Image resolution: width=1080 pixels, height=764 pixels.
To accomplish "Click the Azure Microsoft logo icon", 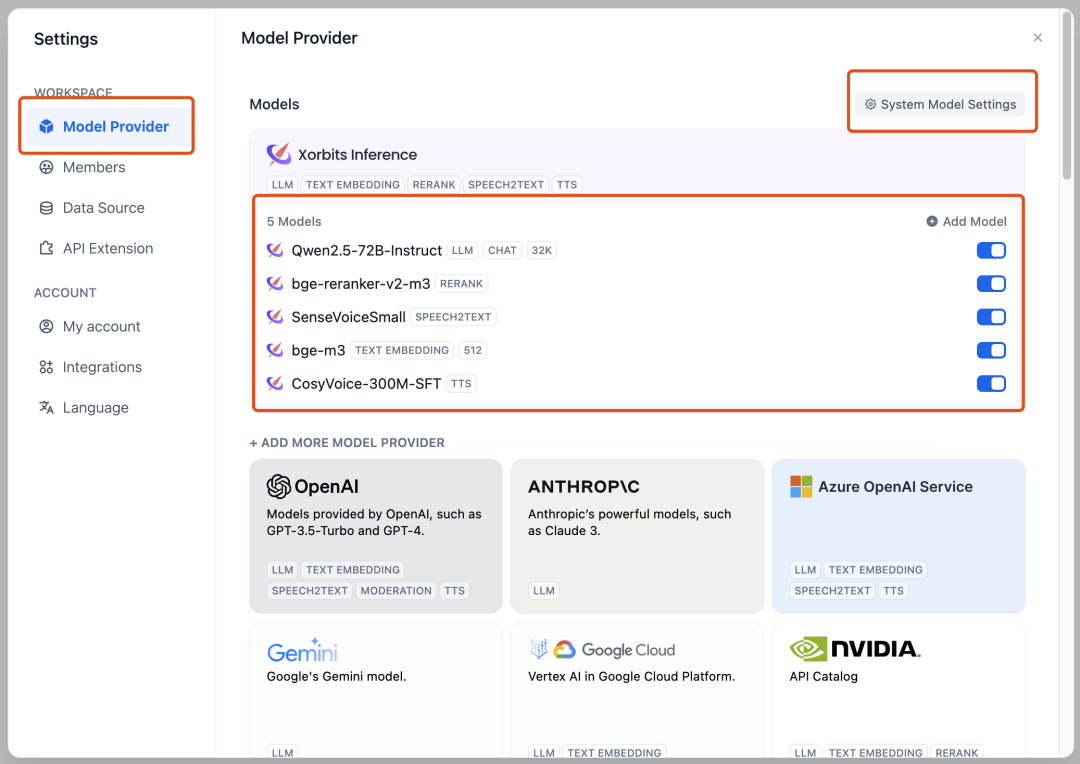I will coord(801,486).
